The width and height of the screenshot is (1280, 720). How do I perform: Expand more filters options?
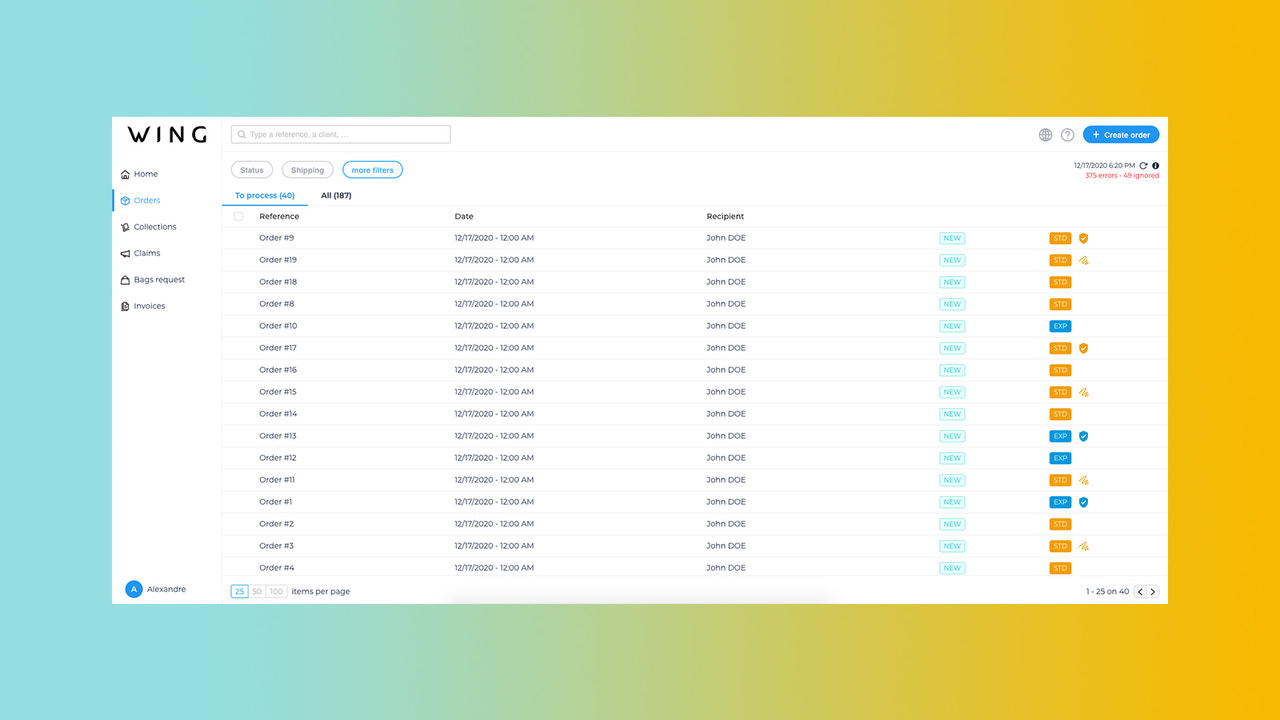coord(372,169)
